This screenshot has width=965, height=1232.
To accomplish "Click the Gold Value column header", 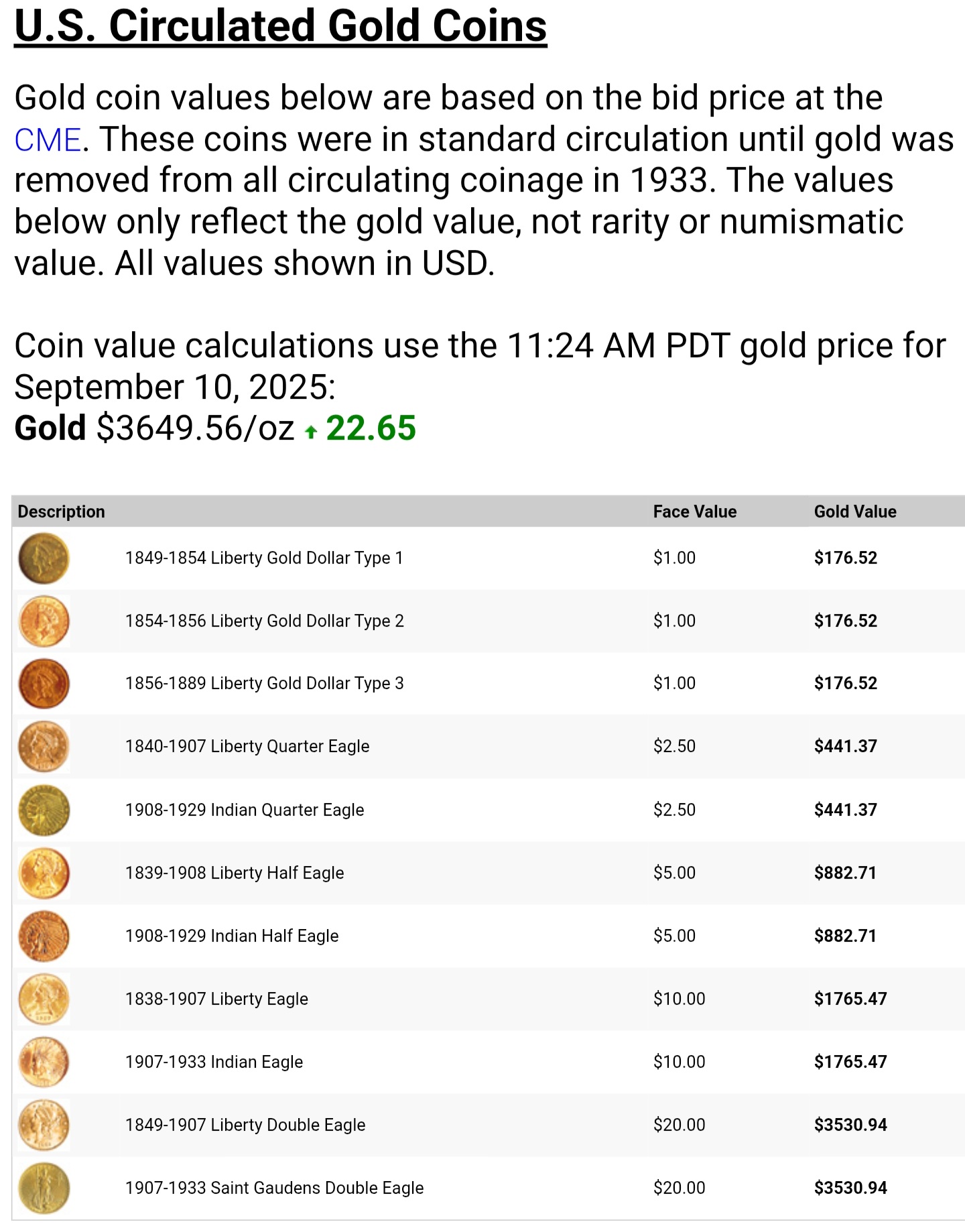I will tap(854, 512).
